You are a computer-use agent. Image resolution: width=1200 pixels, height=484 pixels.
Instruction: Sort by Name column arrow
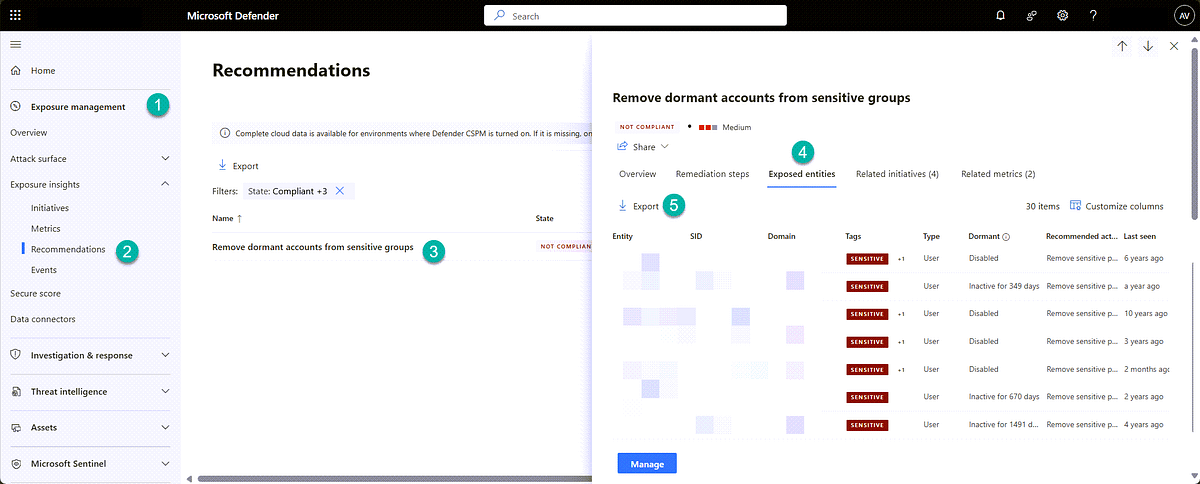239,217
